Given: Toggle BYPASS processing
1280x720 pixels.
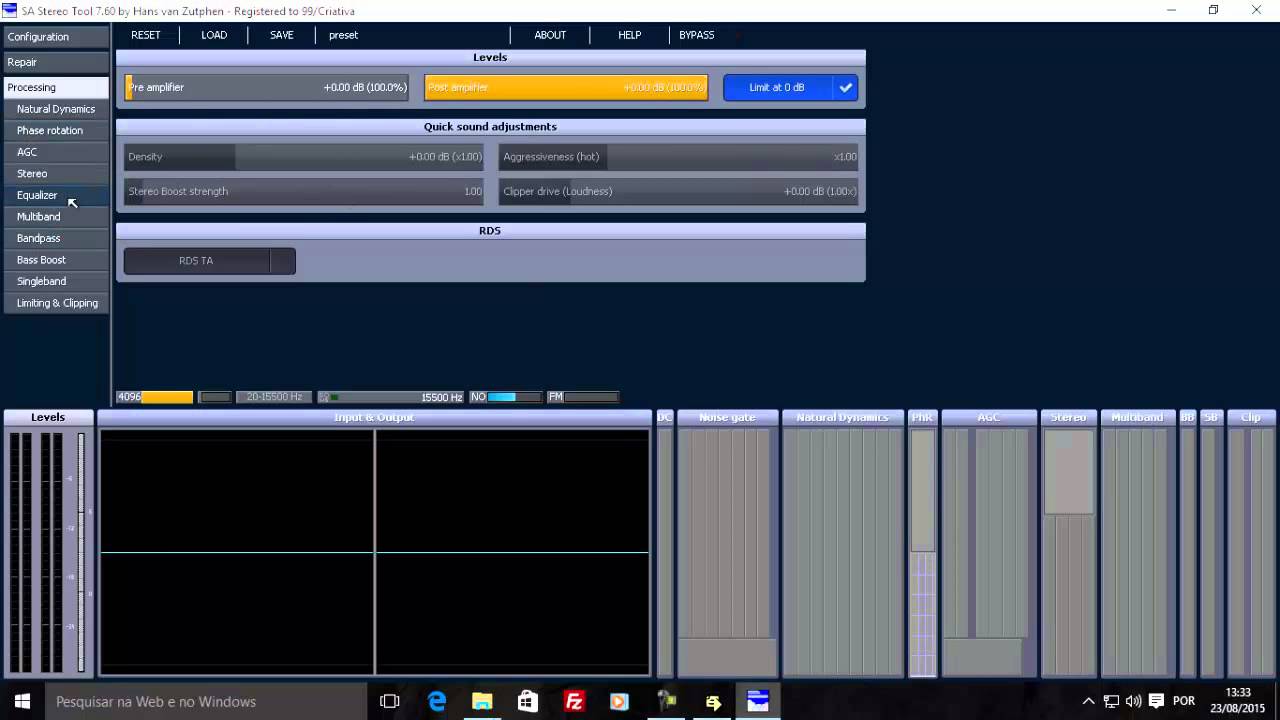Looking at the screenshot, I should click(x=697, y=35).
